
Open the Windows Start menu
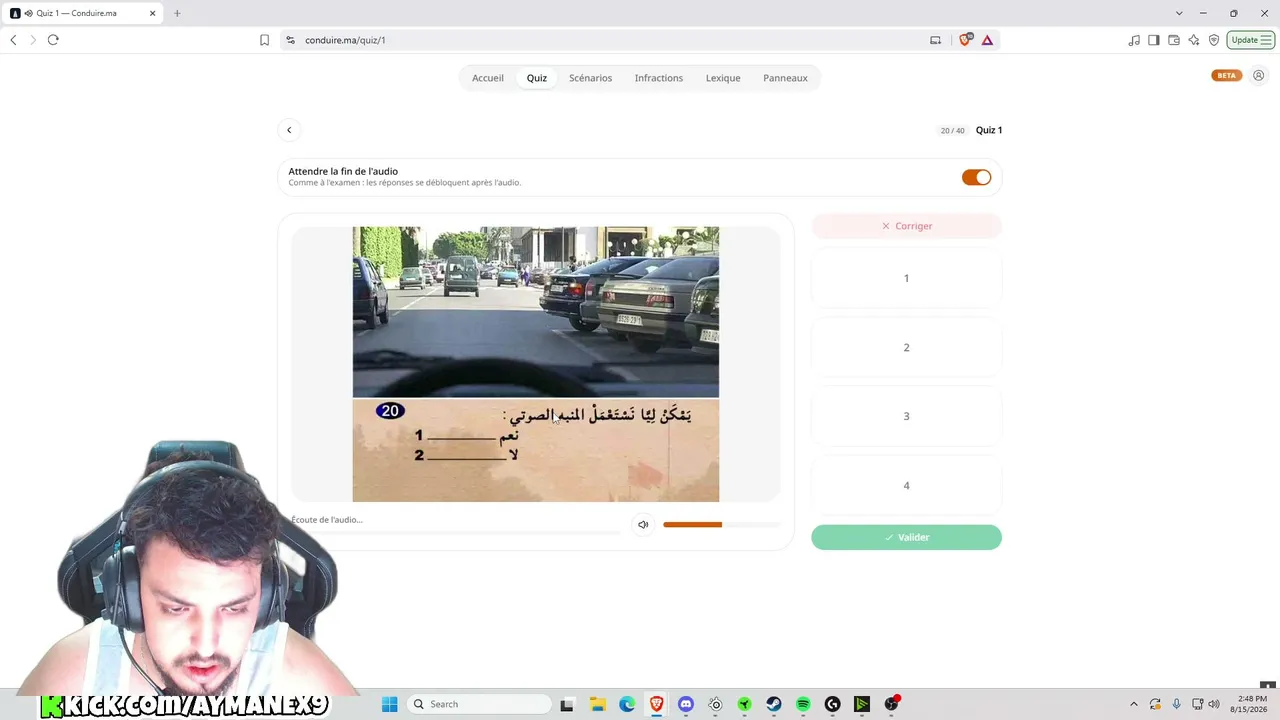(390, 704)
